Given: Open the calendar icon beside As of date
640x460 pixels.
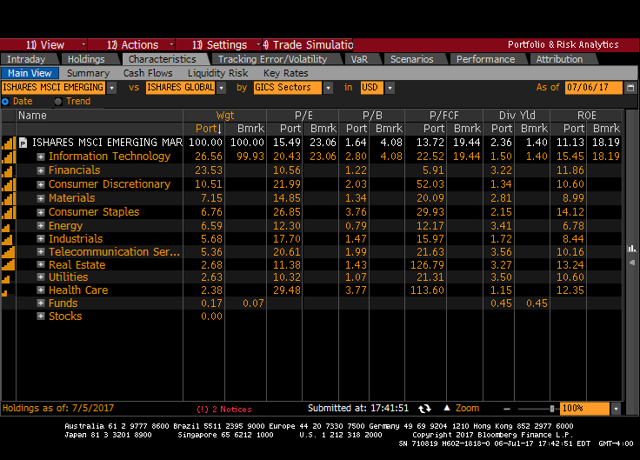Looking at the screenshot, I should [x=631, y=88].
